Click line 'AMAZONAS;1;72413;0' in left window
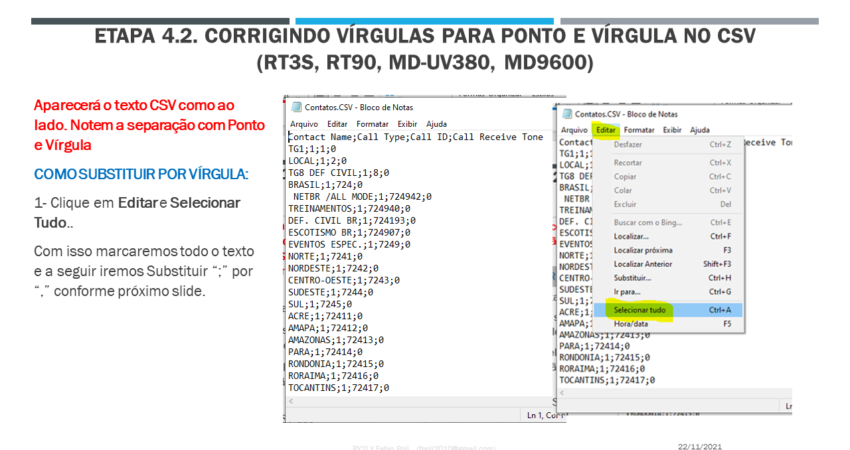850x450 pixels. 336,340
